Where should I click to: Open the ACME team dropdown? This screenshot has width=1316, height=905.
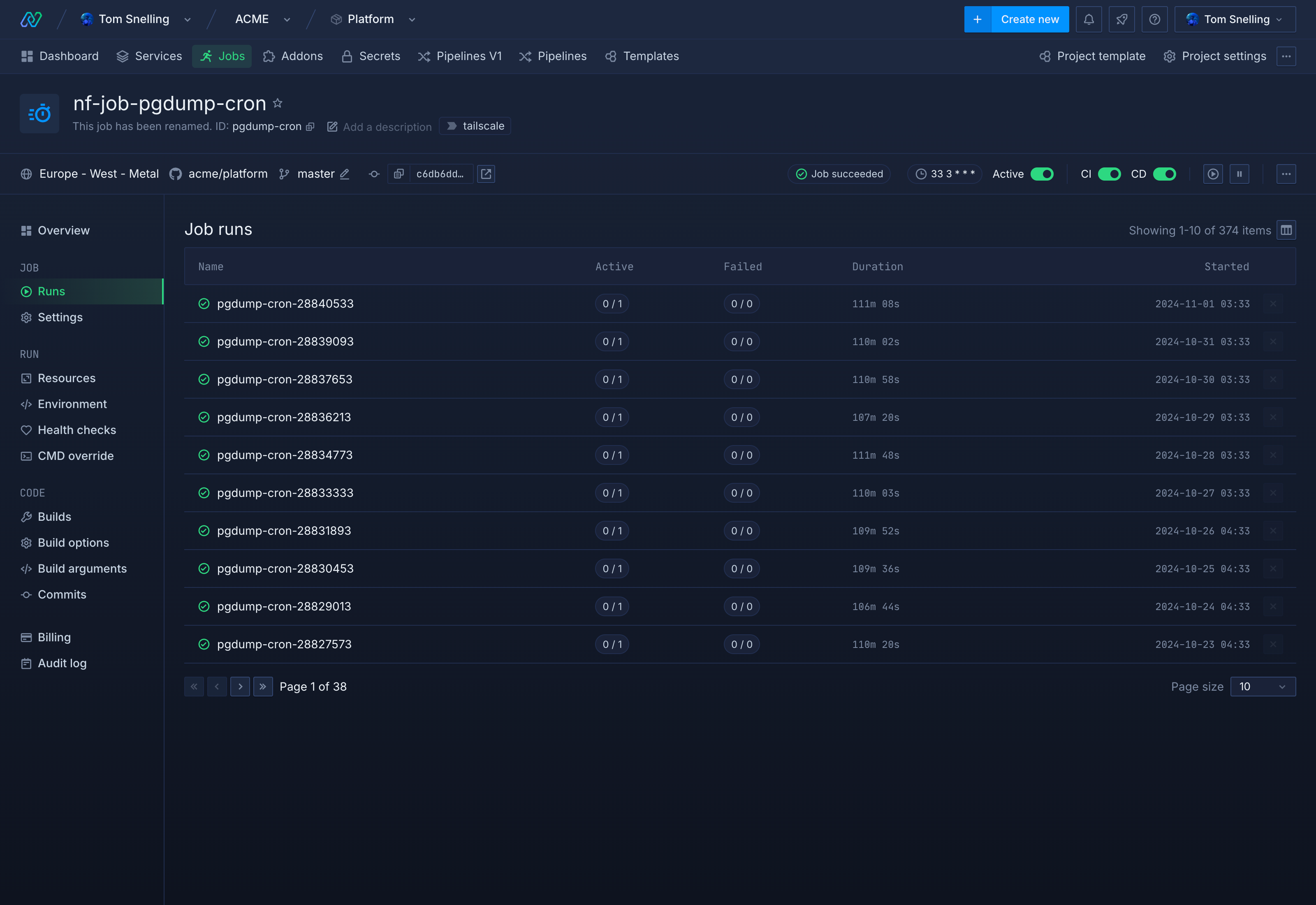(262, 19)
